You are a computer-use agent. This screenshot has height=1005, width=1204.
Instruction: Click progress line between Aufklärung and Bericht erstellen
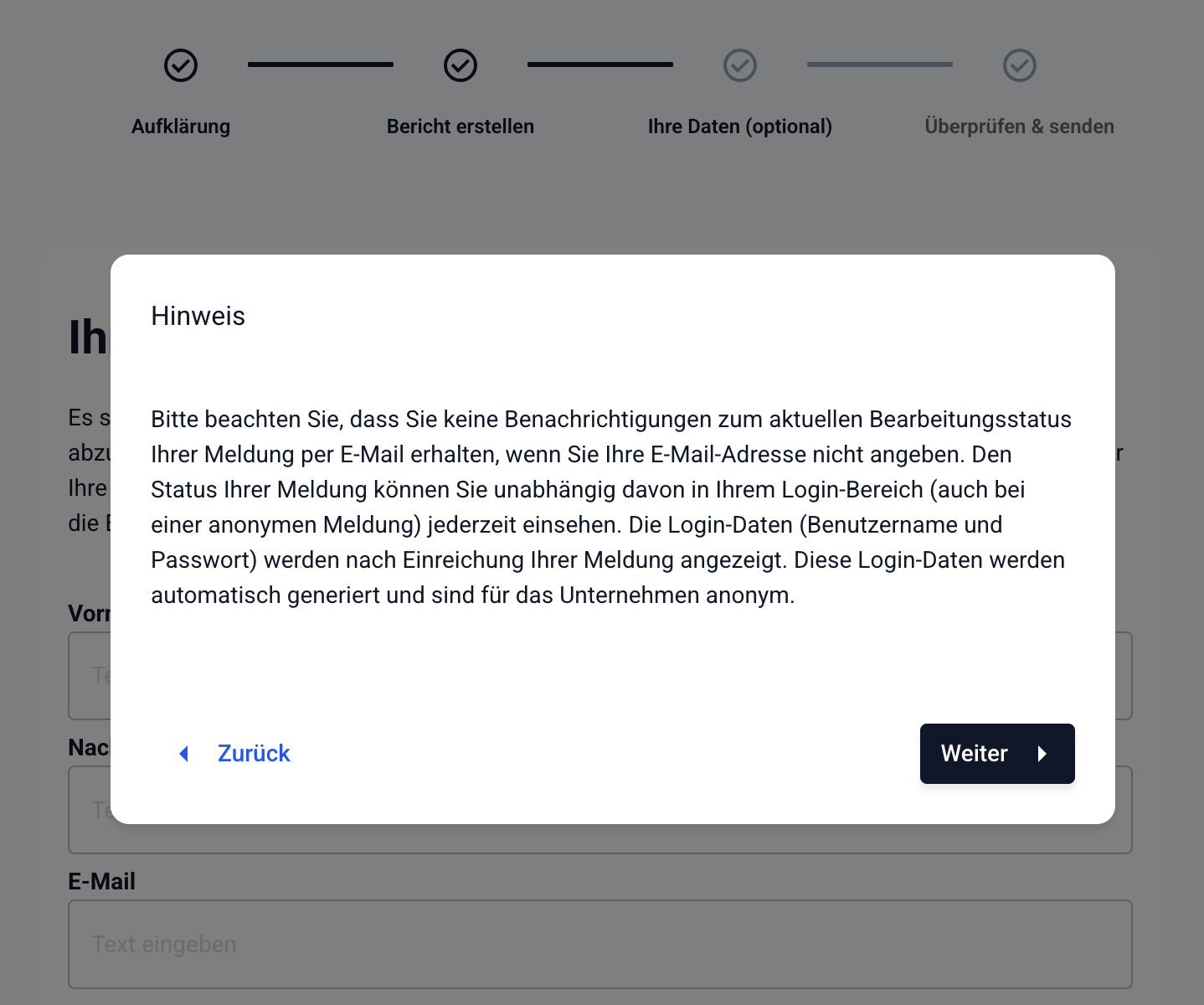[321, 64]
